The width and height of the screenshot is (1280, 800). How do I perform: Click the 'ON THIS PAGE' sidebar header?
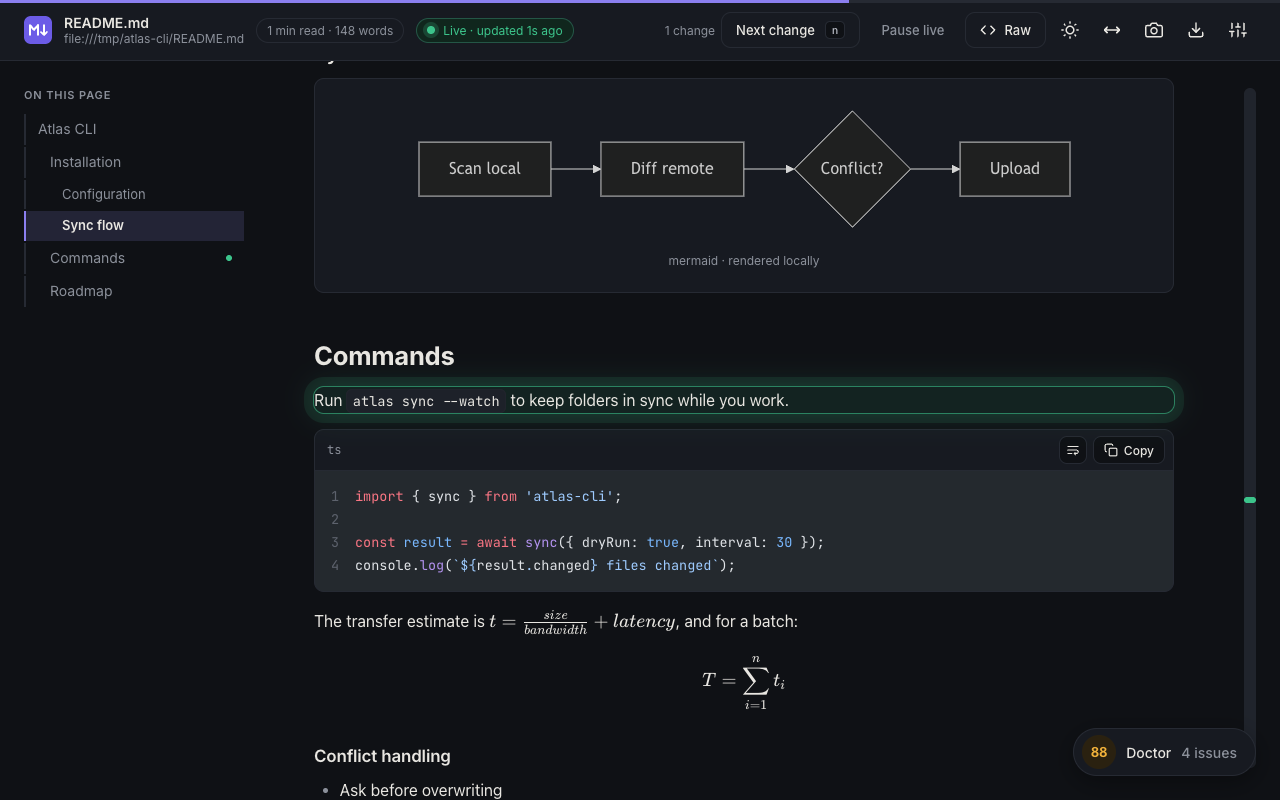(67, 95)
